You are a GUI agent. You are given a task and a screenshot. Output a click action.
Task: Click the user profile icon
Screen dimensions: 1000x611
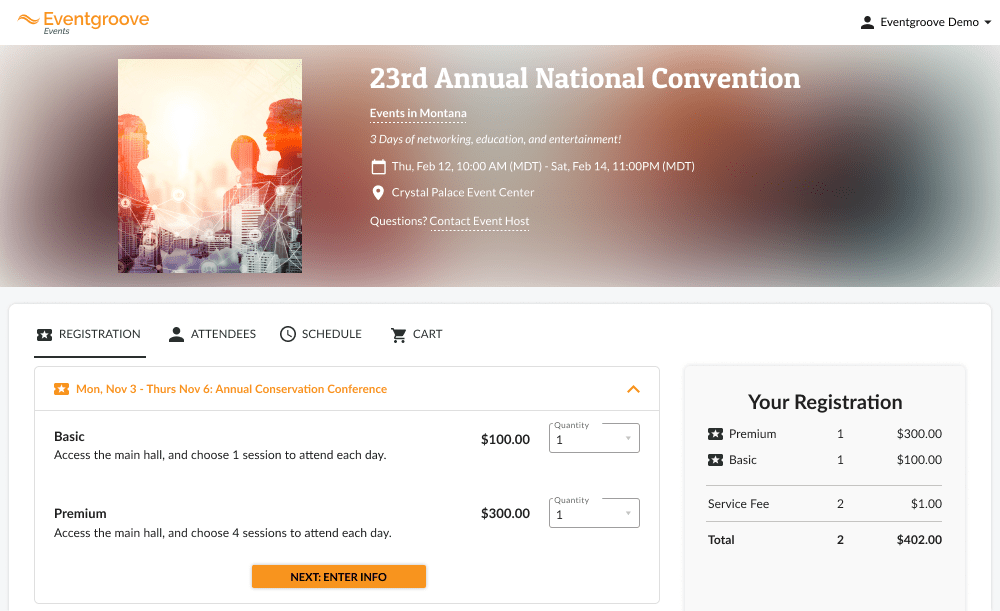867,22
